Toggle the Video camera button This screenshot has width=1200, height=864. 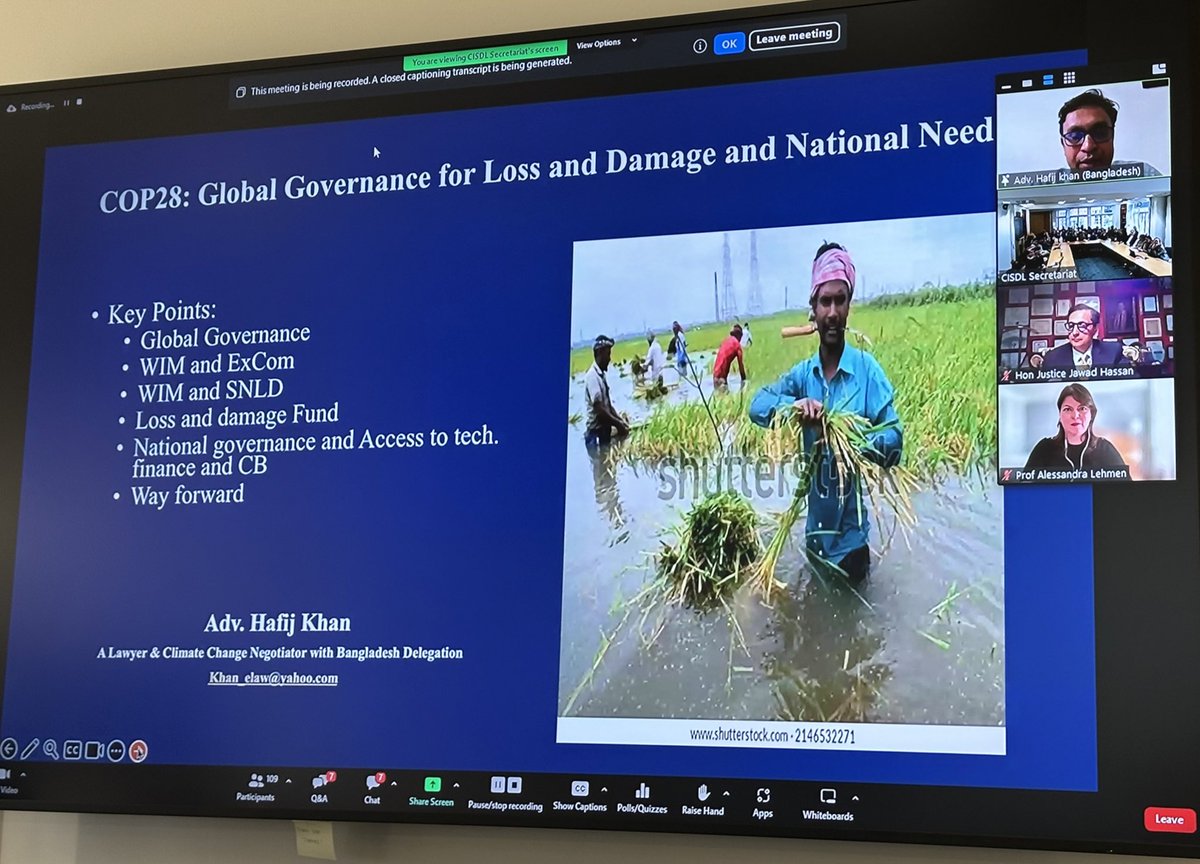[x=7, y=780]
